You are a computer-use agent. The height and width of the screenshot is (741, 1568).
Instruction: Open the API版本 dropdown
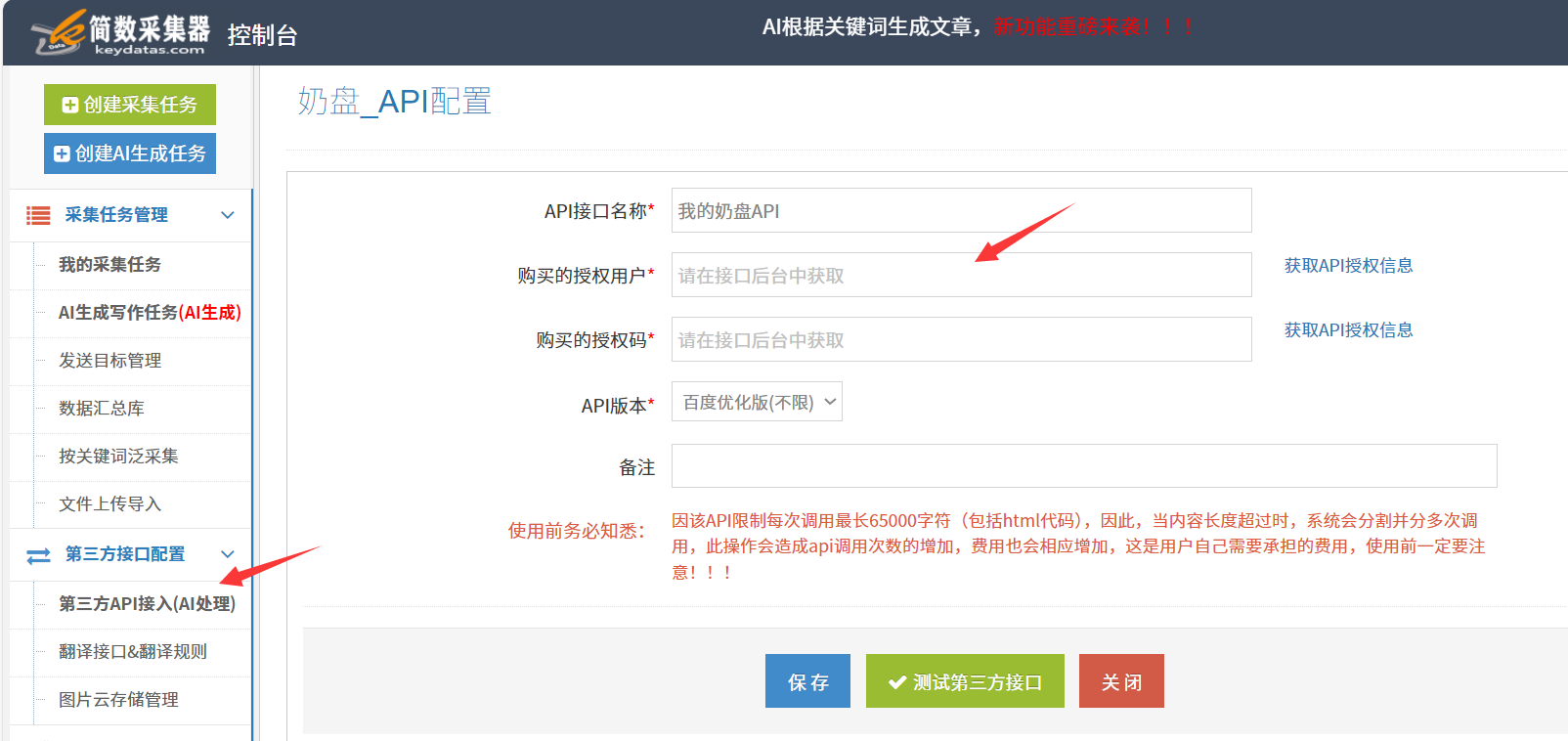coord(757,402)
